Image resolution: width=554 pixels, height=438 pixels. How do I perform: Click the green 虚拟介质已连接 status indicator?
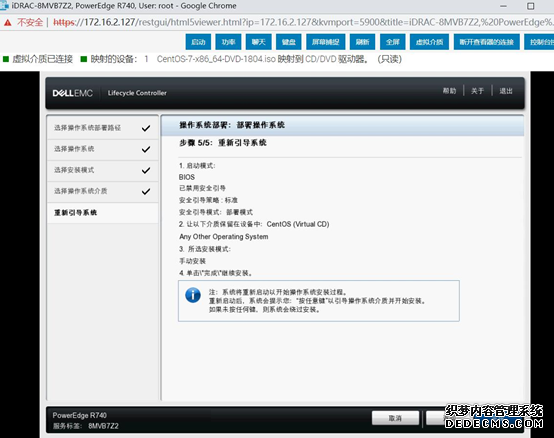pos(6,59)
